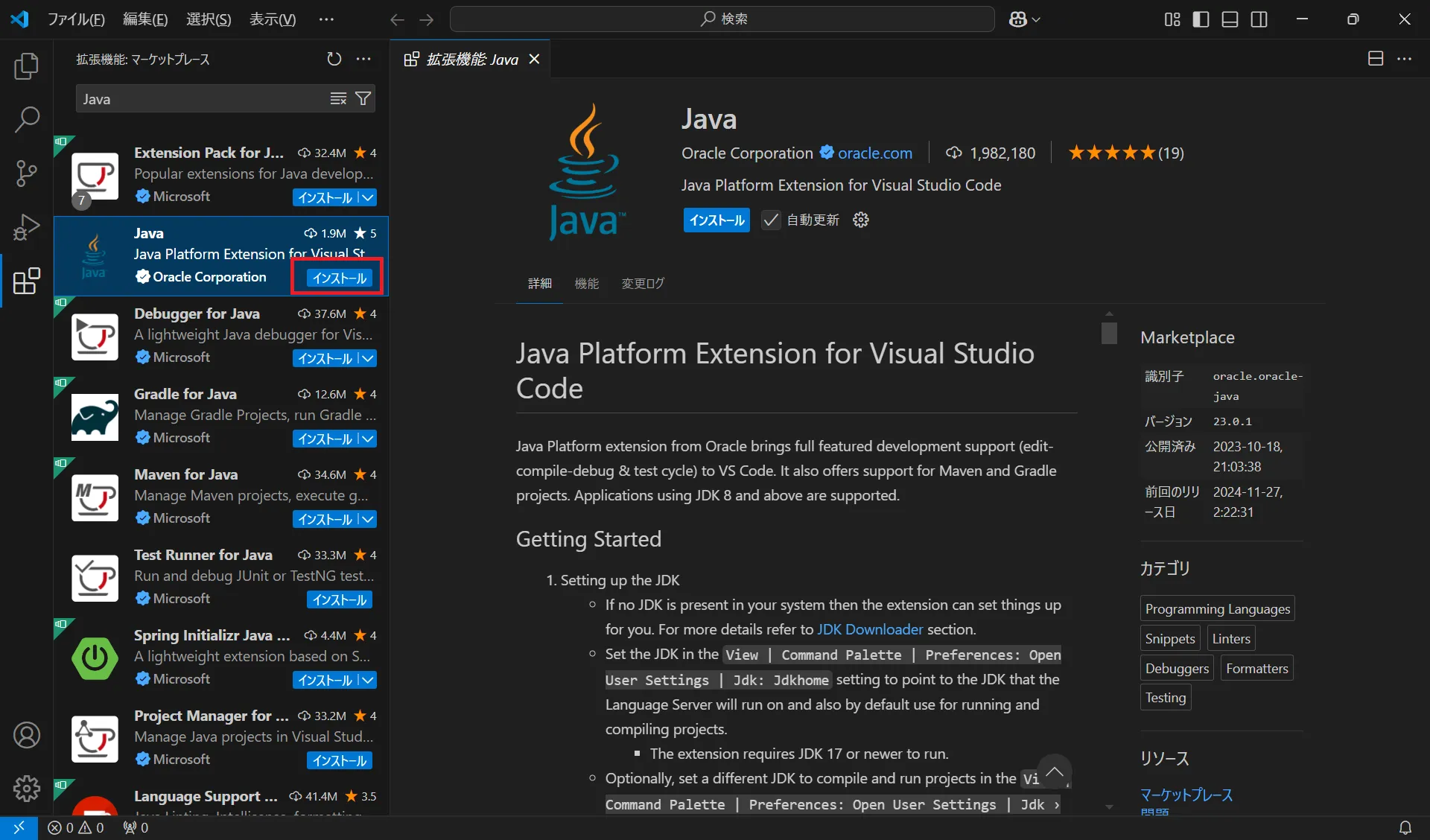Select the Debuggers category

[1177, 668]
